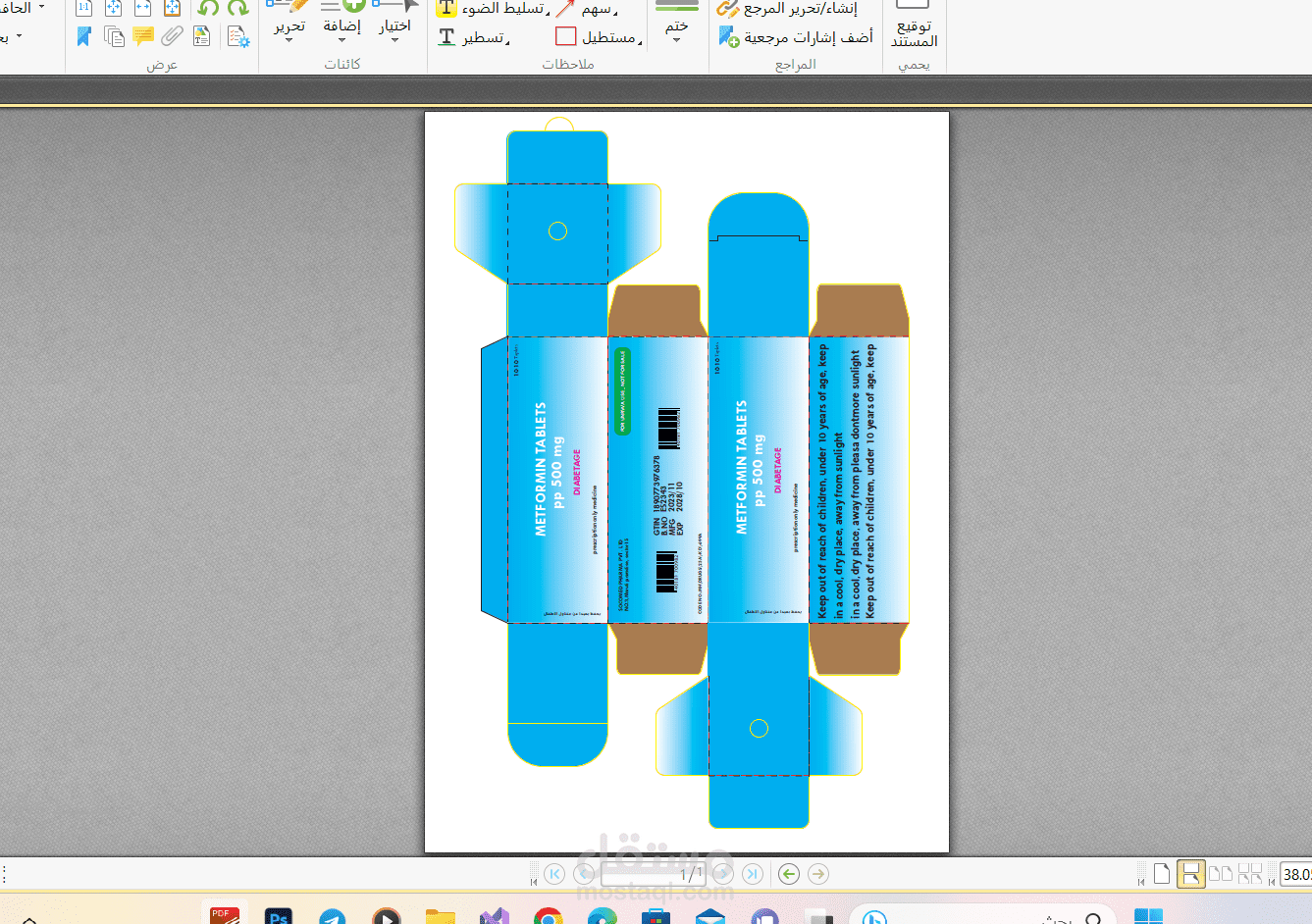1312x924 pixels.
Task: Go forward to next view arrow
Action: click(x=818, y=874)
